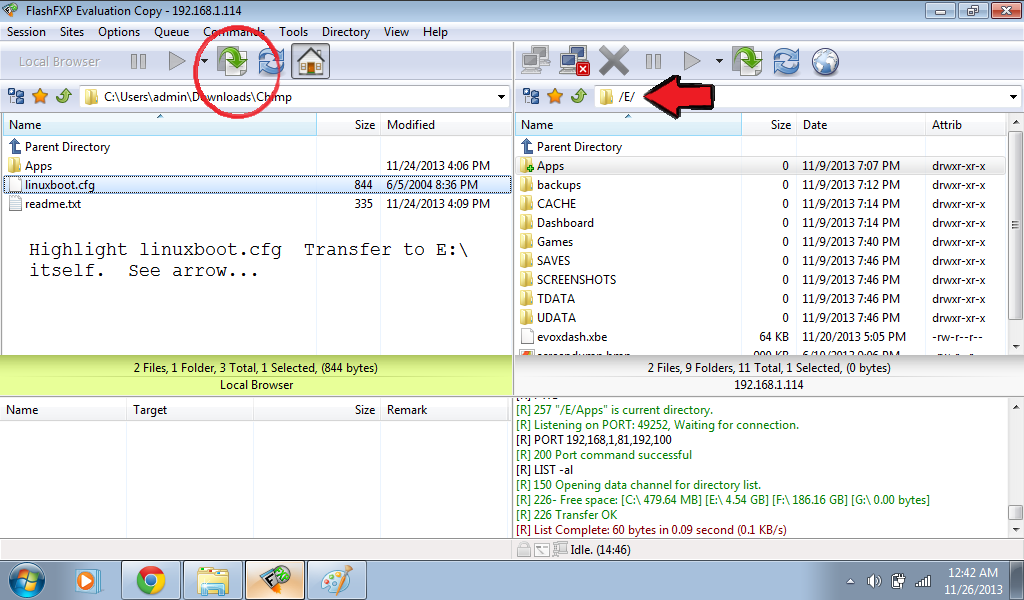Click Parent Directory in the remote pane
Image resolution: width=1024 pixels, height=600 pixels.
coord(761,147)
